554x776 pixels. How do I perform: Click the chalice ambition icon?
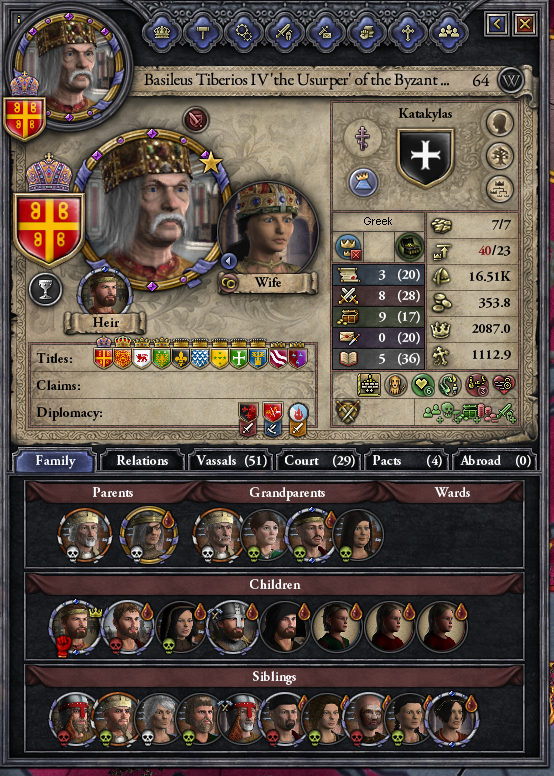pyautogui.click(x=46, y=289)
